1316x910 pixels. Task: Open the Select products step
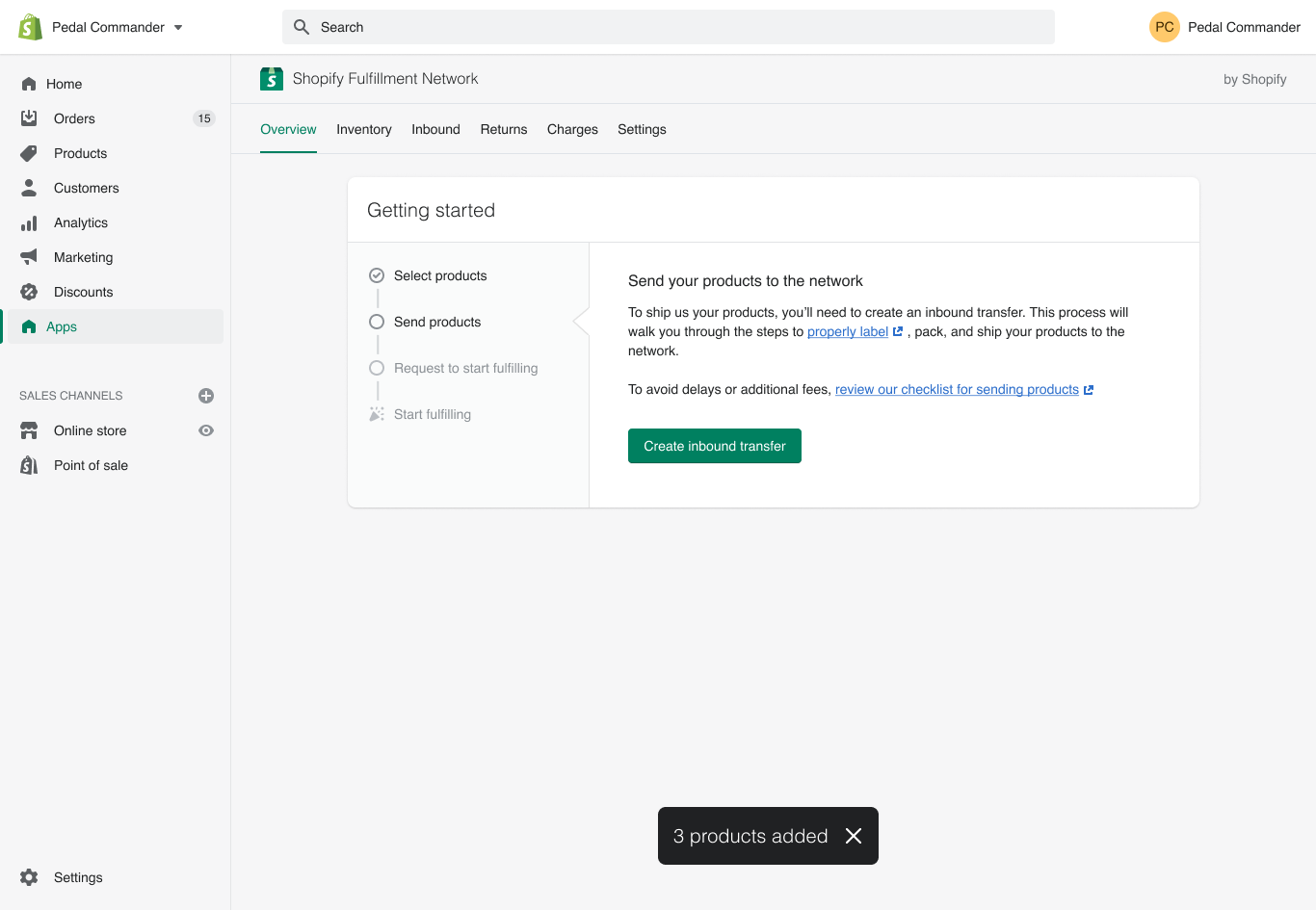point(440,275)
